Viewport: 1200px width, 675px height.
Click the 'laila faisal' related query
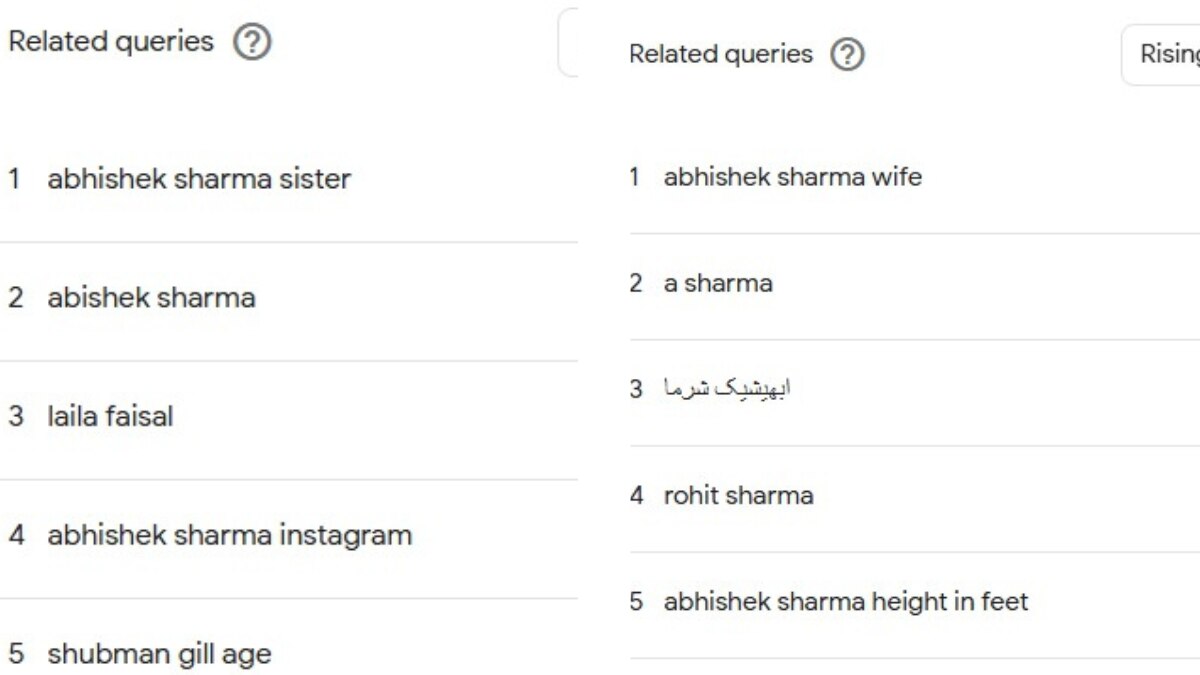tap(110, 416)
